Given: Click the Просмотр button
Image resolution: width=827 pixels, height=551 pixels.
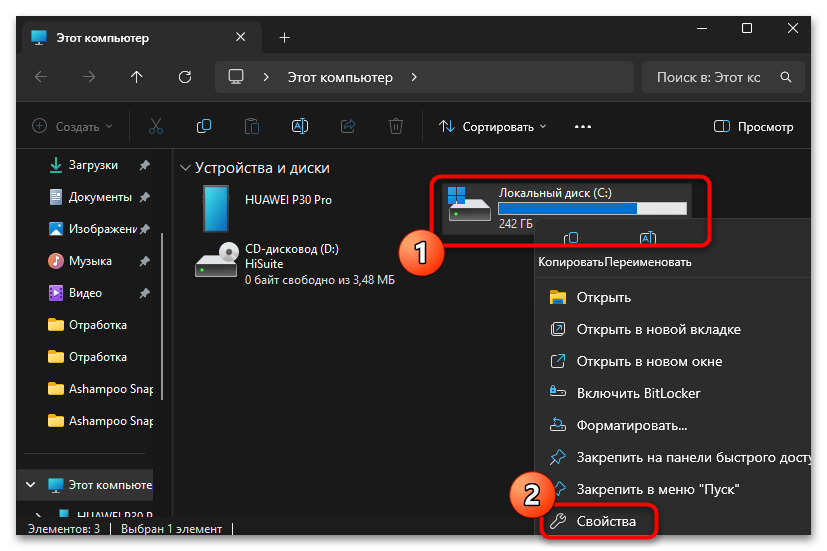Looking at the screenshot, I should click(x=753, y=127).
